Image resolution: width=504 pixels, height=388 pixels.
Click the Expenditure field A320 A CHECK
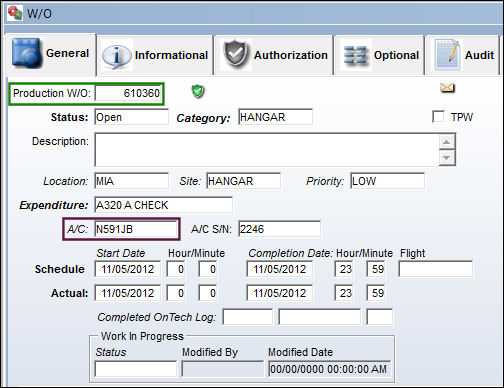(x=164, y=205)
